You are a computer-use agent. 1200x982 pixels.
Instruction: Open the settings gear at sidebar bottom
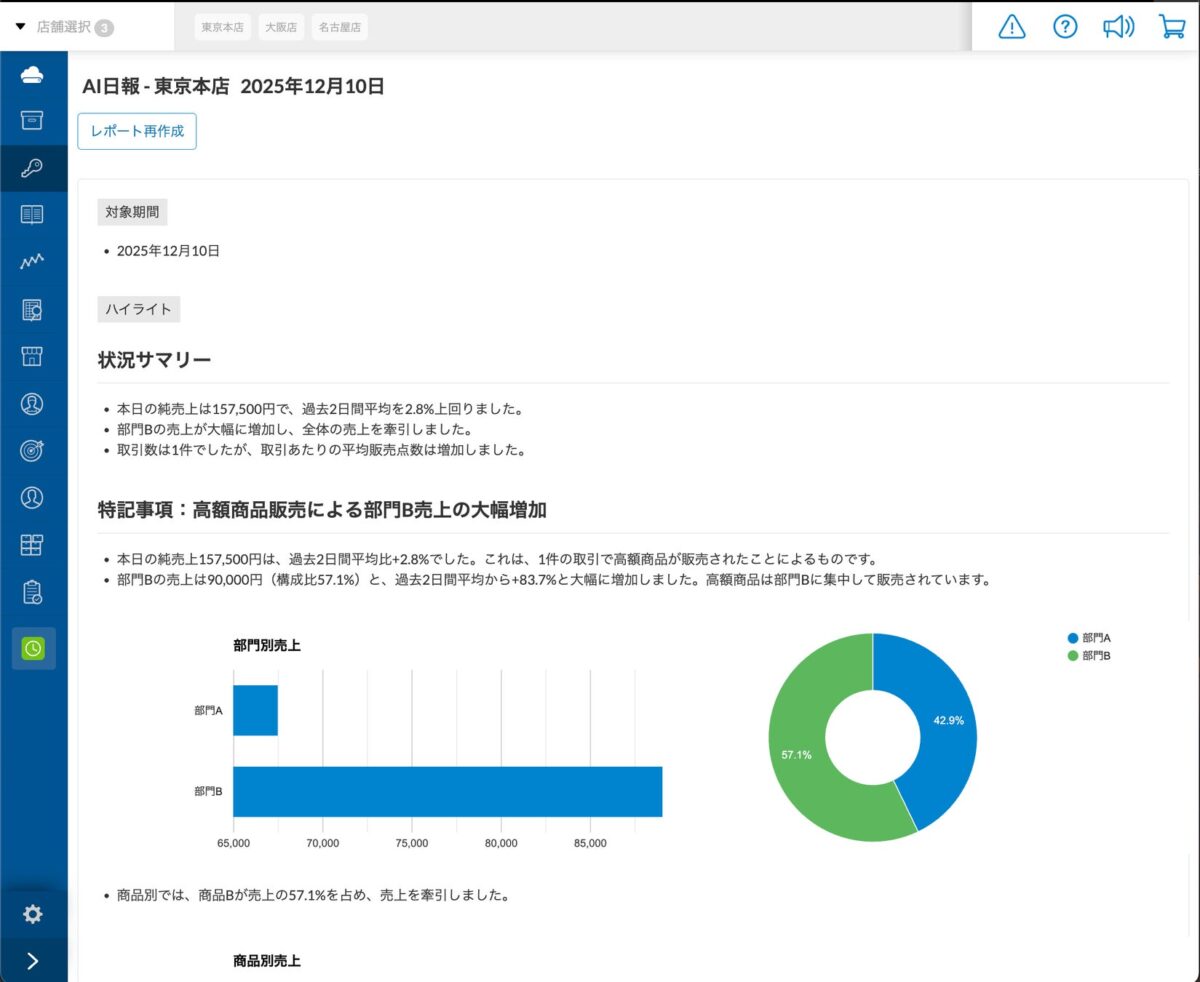click(33, 914)
